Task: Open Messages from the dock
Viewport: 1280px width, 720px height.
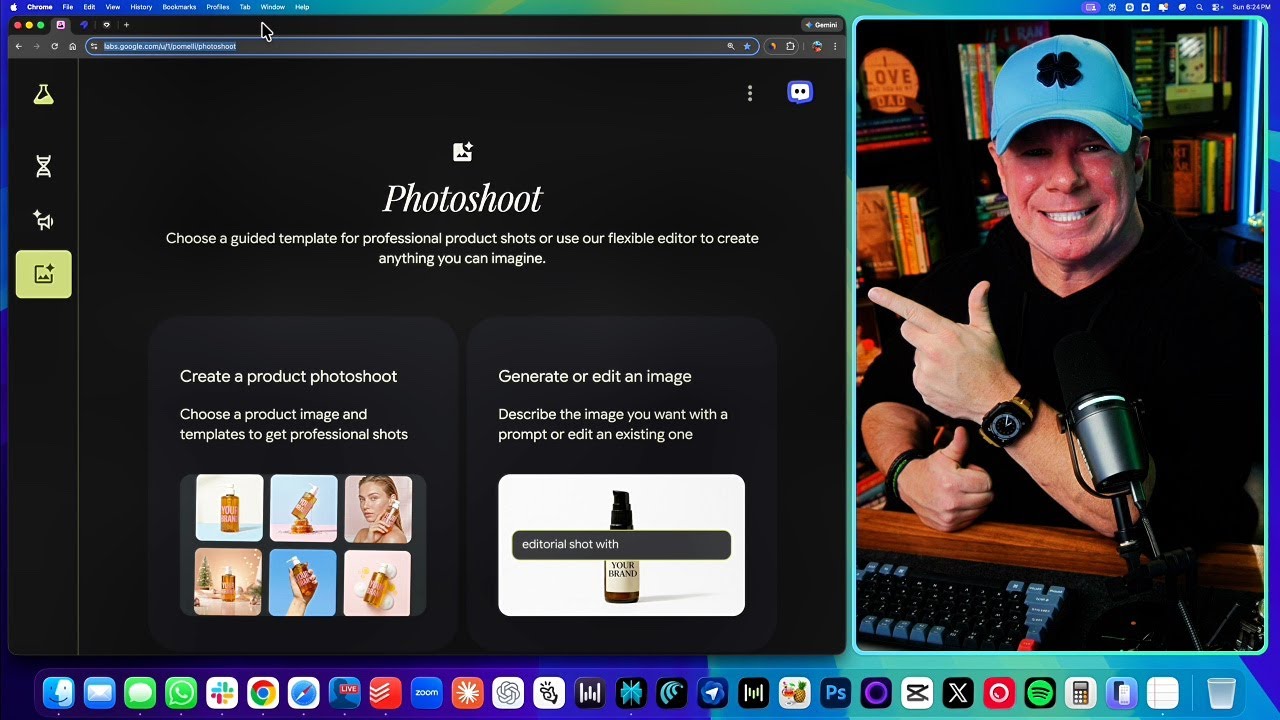Action: pos(141,693)
